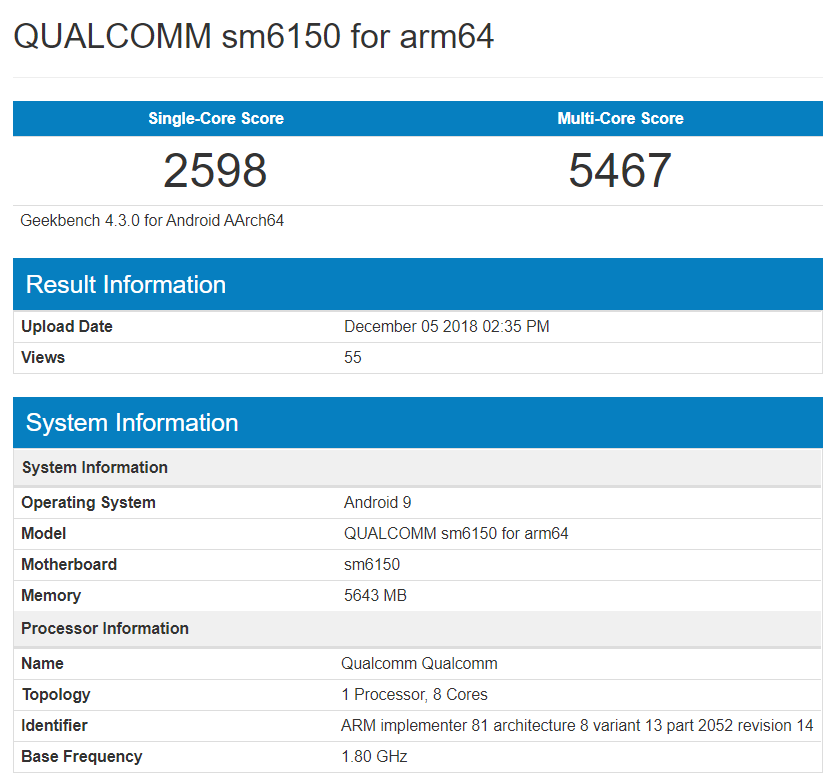This screenshot has height=783, width=836.
Task: Click the Result Information section header
Action: pyautogui.click(x=125, y=284)
